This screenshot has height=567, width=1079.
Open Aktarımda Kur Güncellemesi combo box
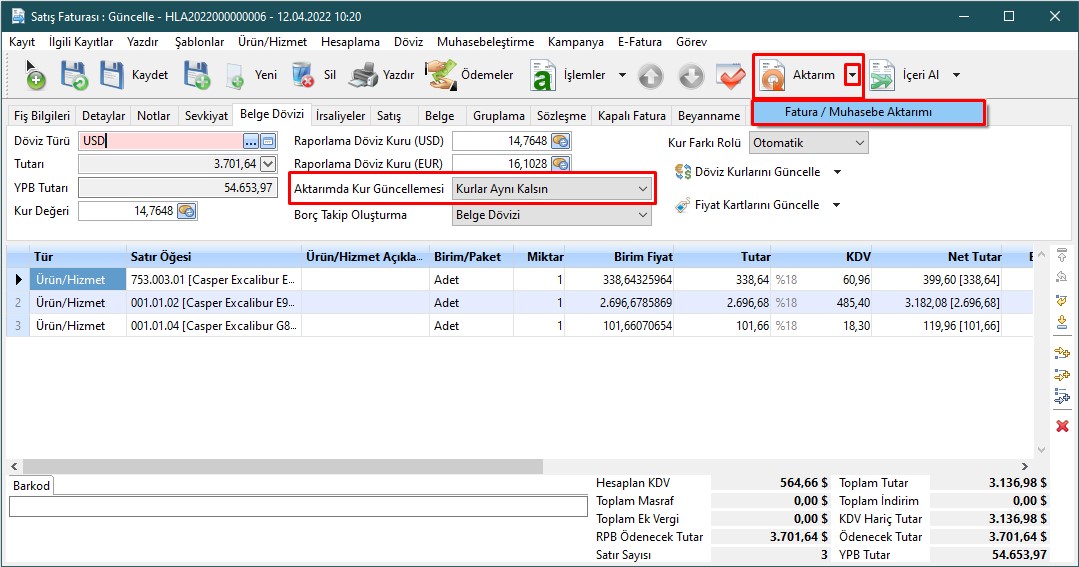pyautogui.click(x=551, y=189)
